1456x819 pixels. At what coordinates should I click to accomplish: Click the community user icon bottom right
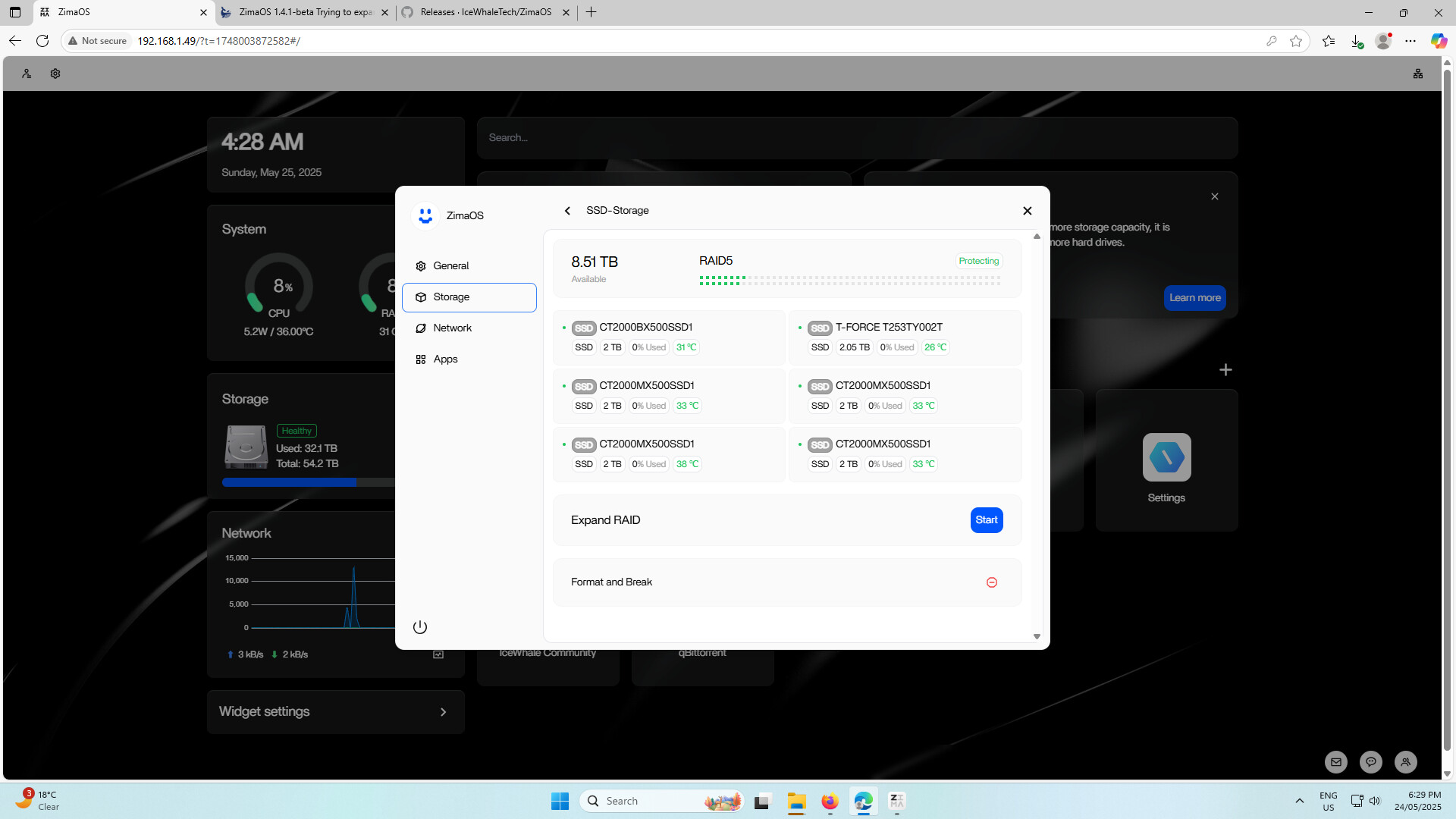coord(1406,762)
